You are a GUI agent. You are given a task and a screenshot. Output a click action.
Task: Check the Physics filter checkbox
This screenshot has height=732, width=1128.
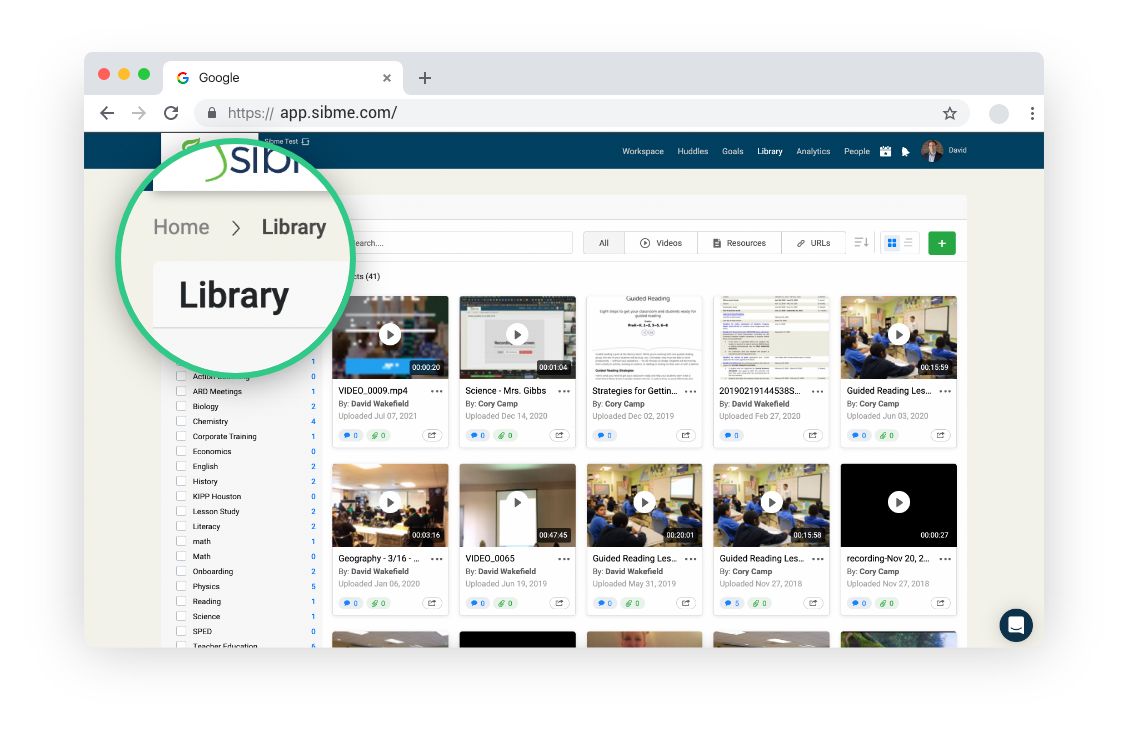(181, 586)
